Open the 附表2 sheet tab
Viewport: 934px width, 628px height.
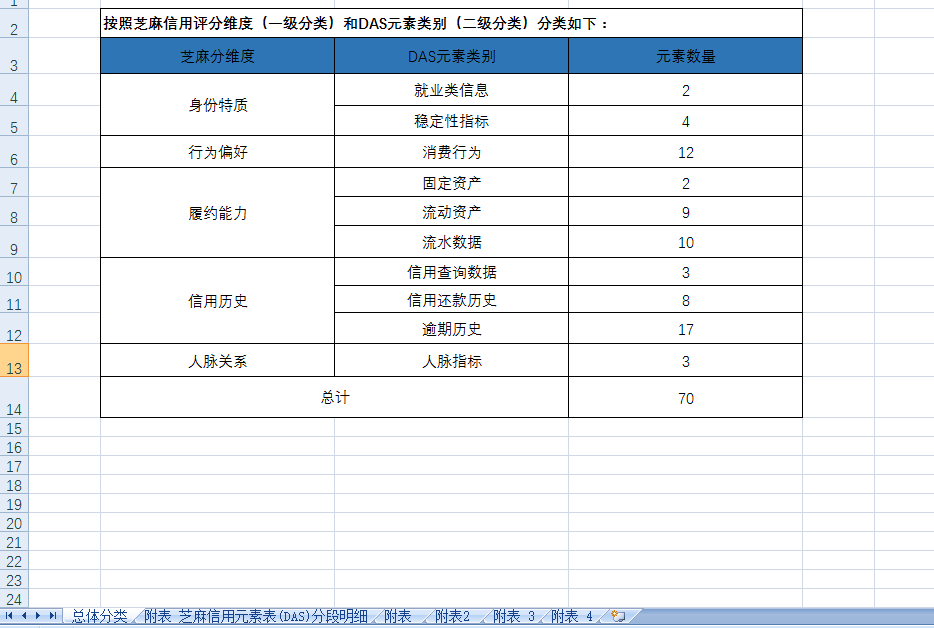[452, 616]
